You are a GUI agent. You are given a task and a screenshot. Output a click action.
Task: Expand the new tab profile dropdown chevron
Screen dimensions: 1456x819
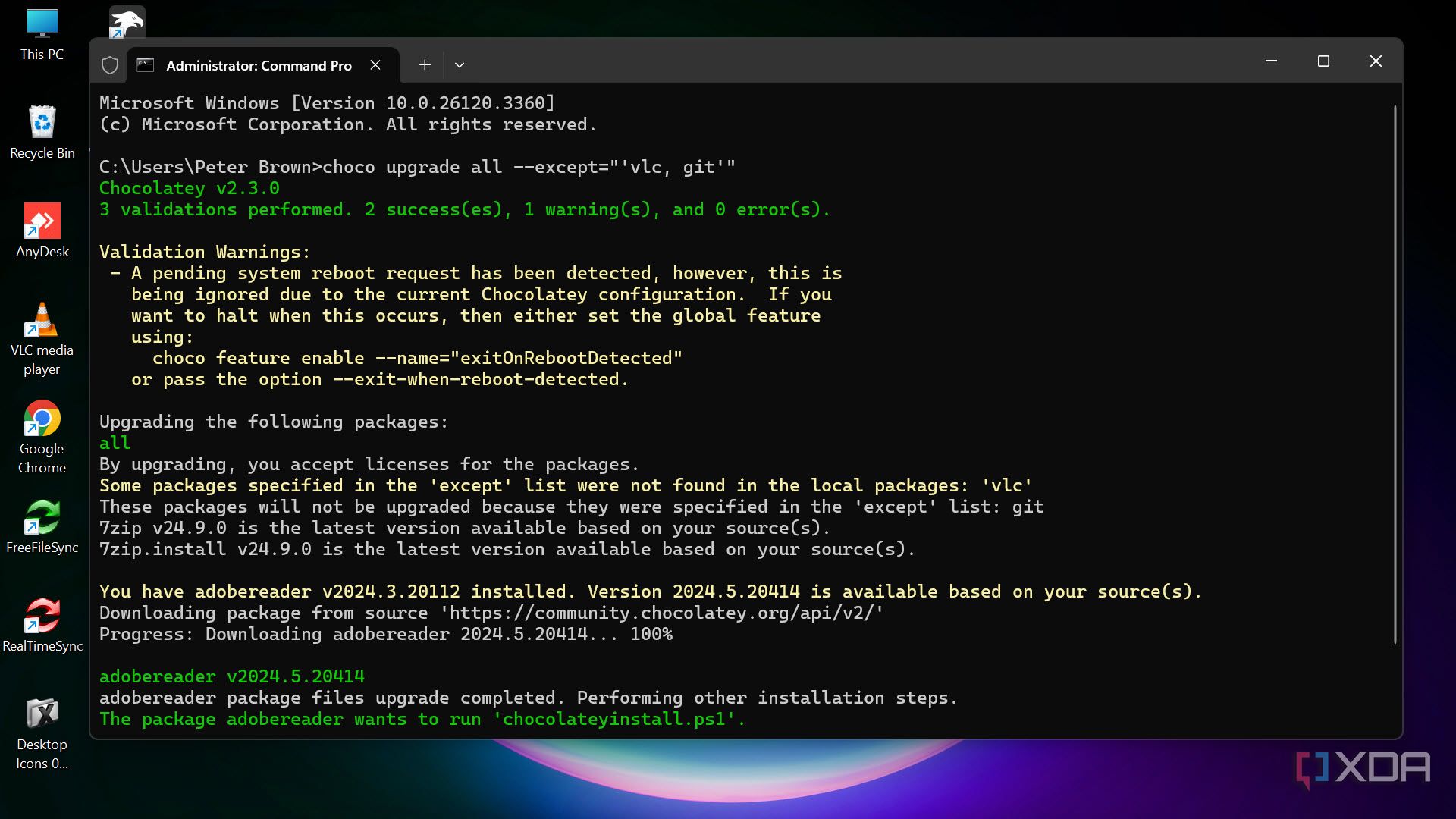459,65
